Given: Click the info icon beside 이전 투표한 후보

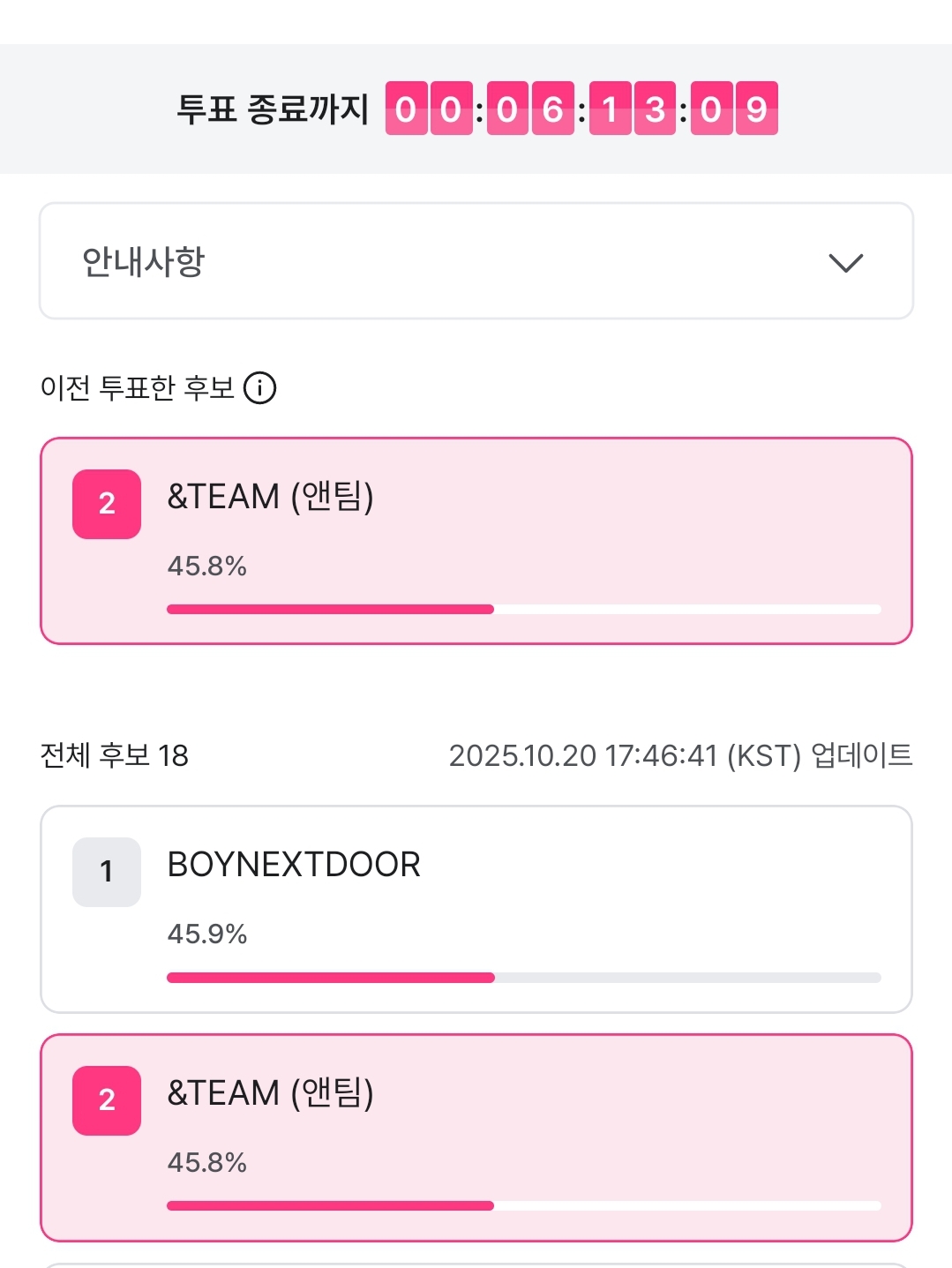Looking at the screenshot, I should tap(260, 387).
